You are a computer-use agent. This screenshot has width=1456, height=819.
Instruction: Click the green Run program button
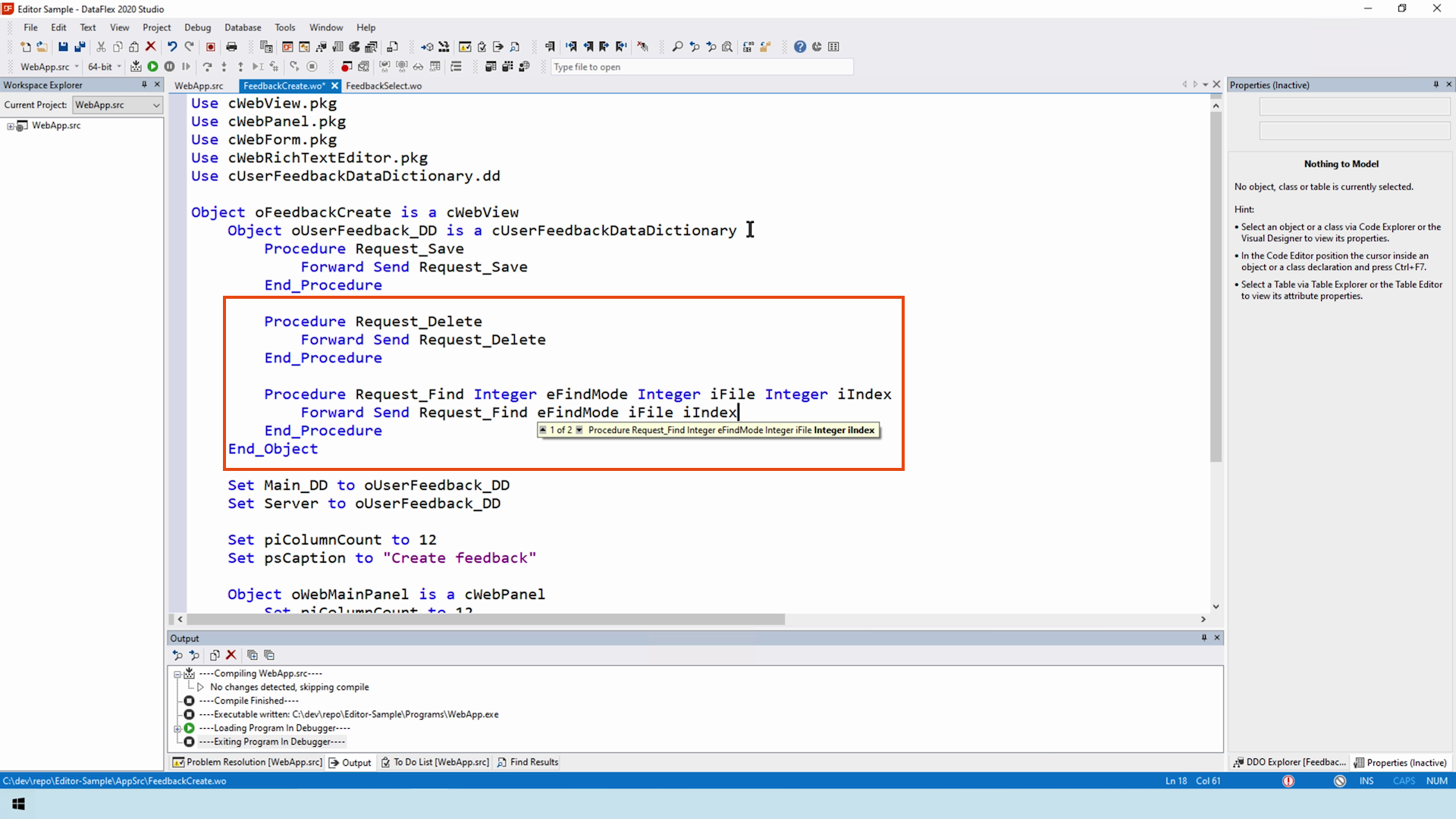pos(152,67)
